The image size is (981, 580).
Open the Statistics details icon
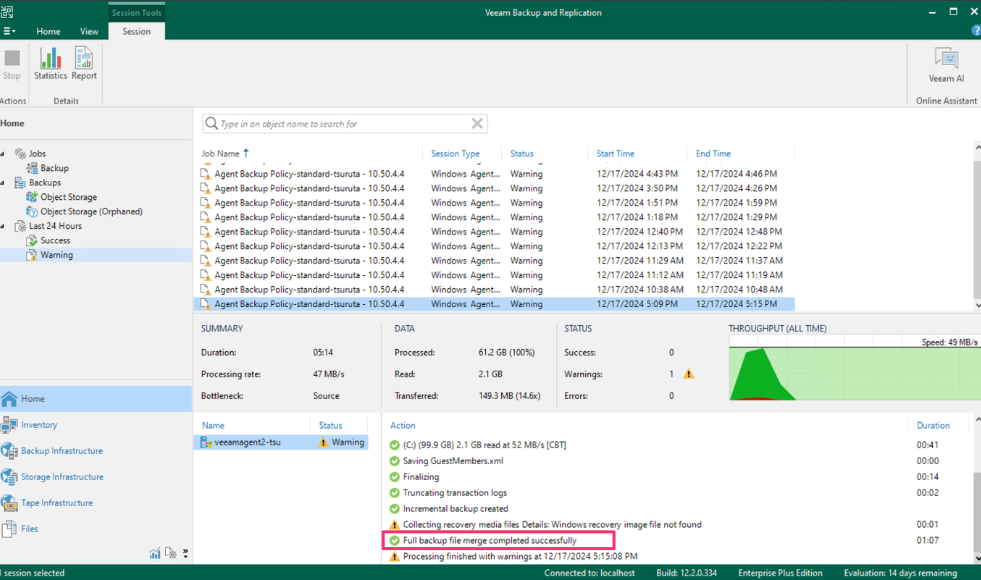tap(50, 58)
